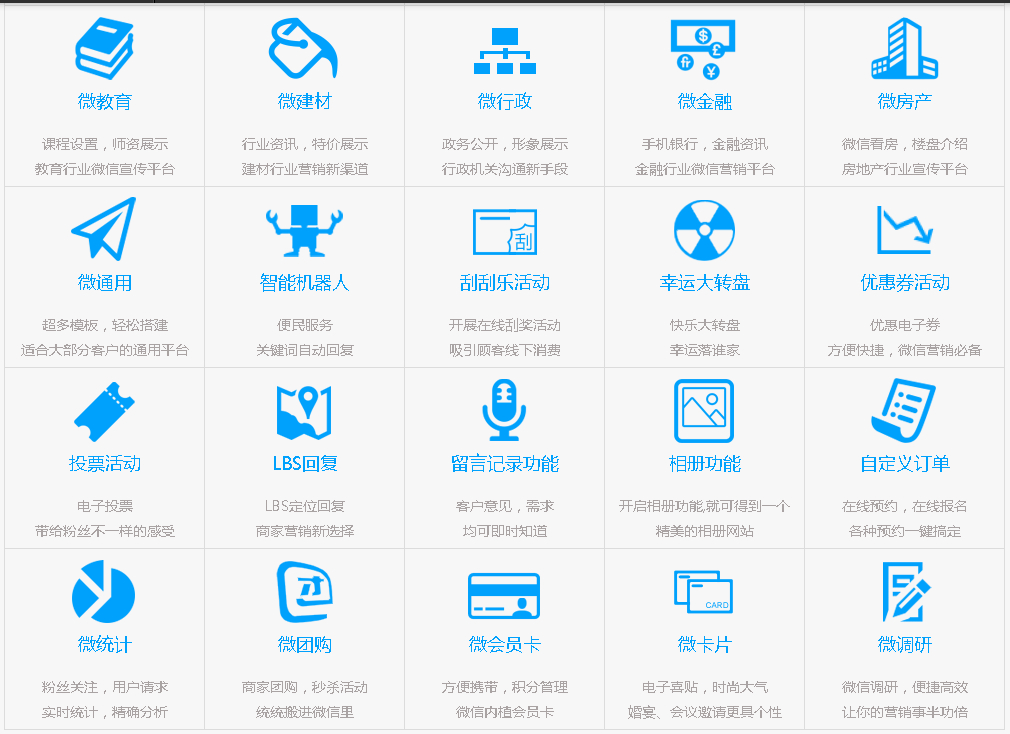Select the picture frame icon for 相册功能

[704, 410]
